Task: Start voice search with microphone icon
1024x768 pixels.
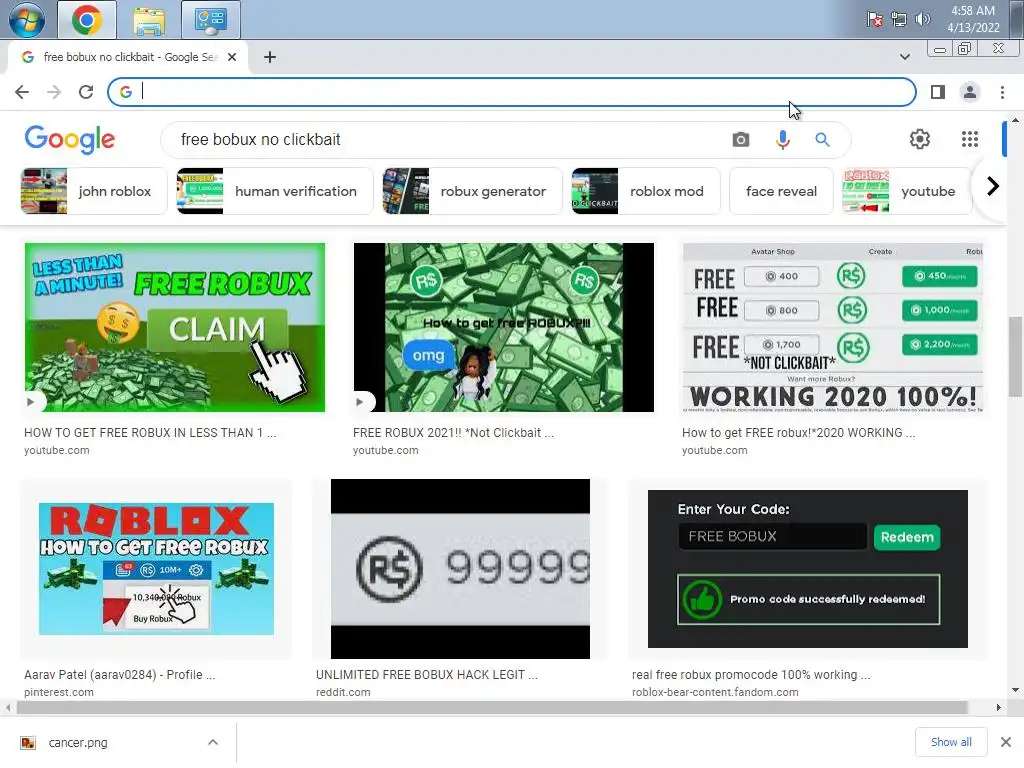Action: click(x=782, y=139)
